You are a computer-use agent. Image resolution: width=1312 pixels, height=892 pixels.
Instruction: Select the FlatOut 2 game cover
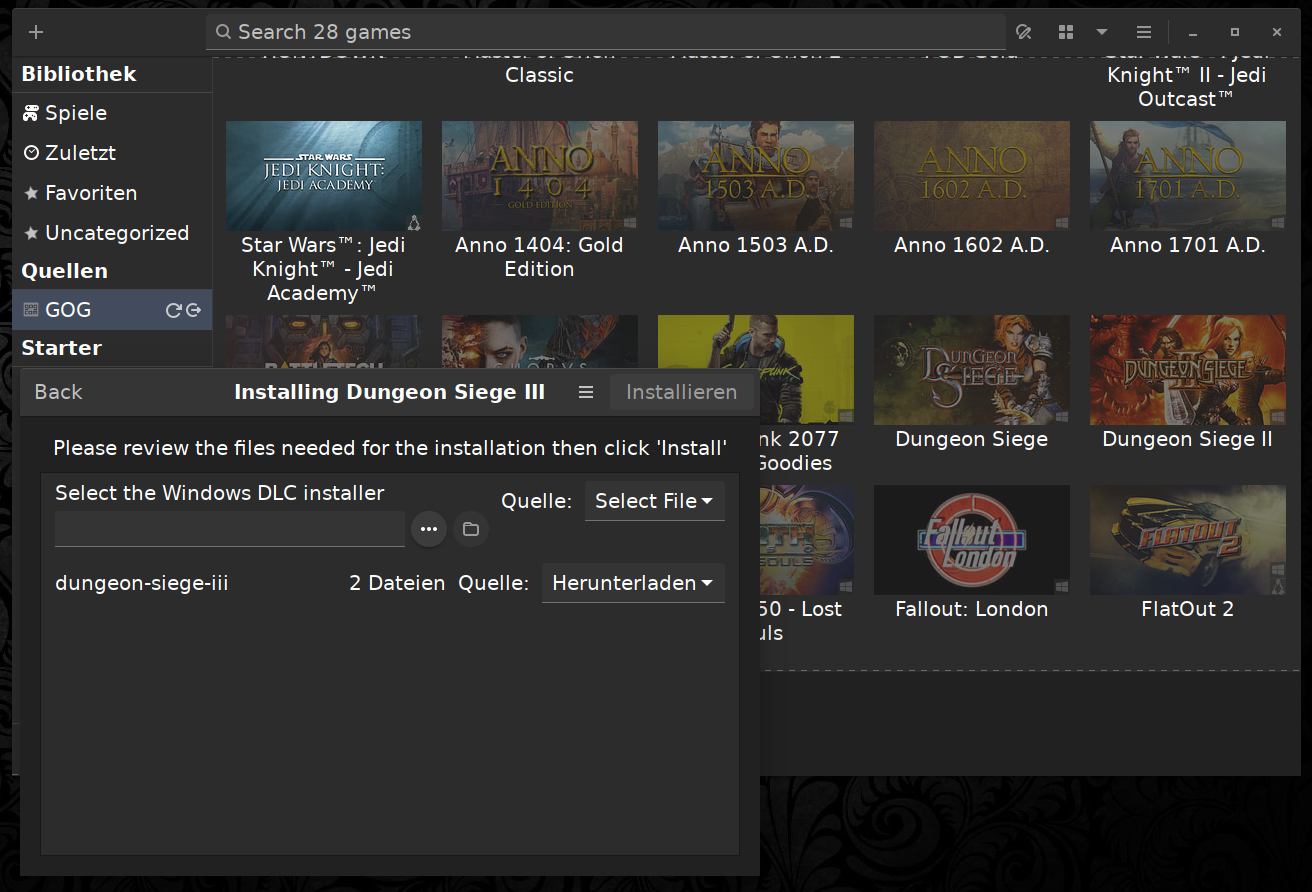click(x=1188, y=540)
